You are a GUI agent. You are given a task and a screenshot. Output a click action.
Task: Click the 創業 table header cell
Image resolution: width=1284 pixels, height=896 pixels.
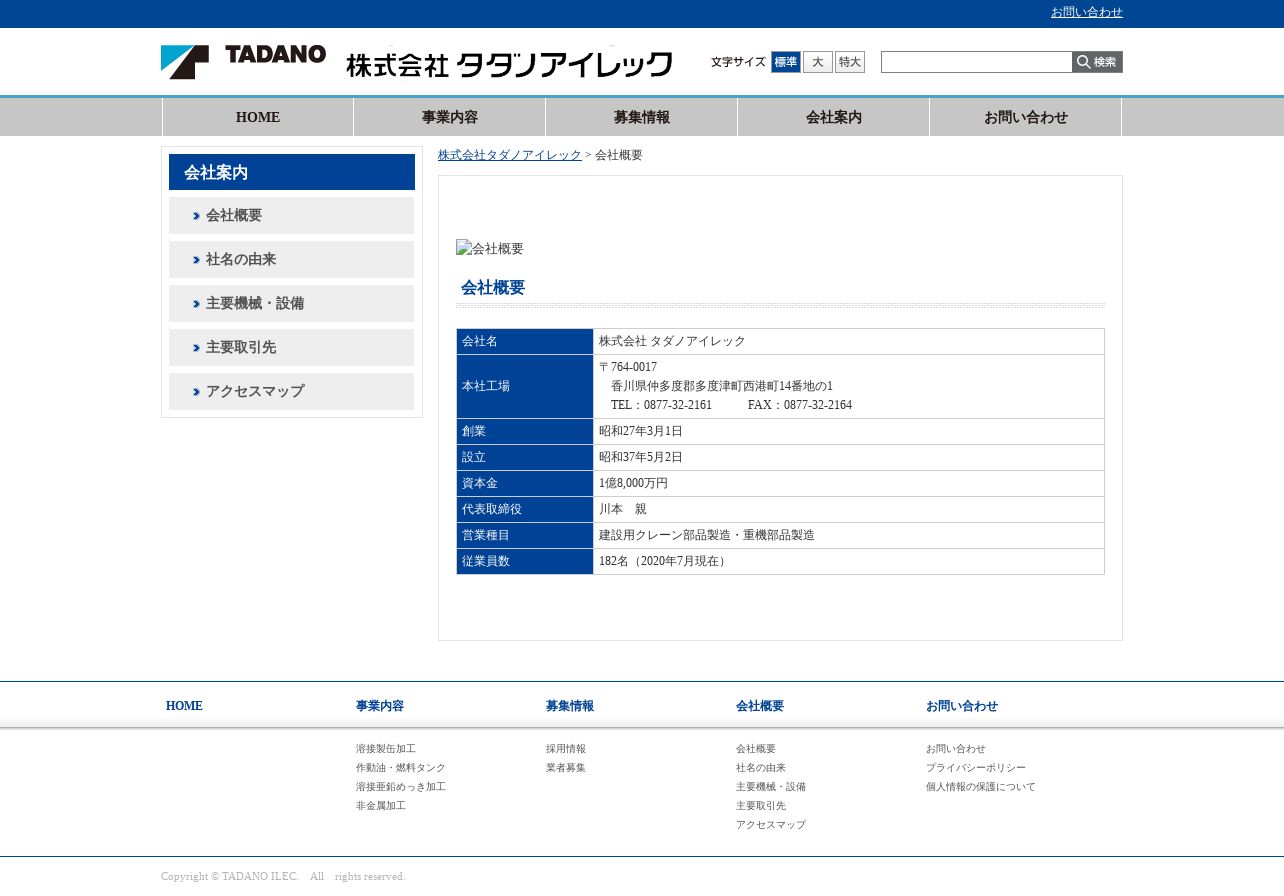click(x=525, y=431)
